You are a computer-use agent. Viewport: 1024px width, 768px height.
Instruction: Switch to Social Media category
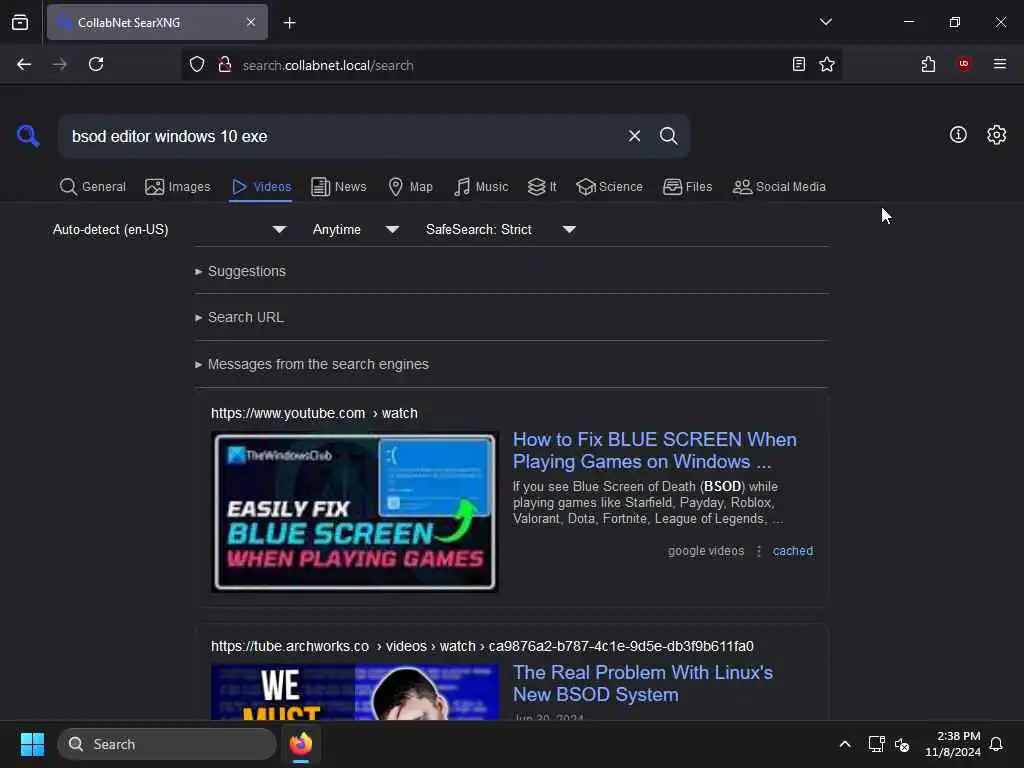tap(779, 187)
